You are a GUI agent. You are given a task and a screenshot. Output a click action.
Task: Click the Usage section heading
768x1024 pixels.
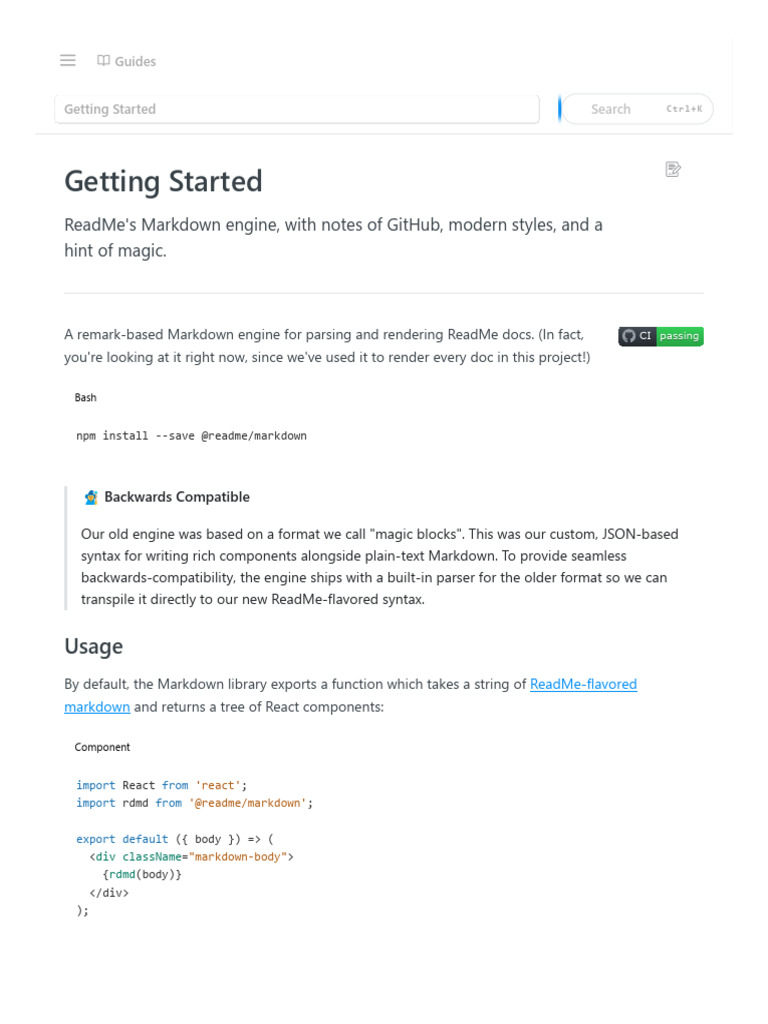[x=94, y=646]
